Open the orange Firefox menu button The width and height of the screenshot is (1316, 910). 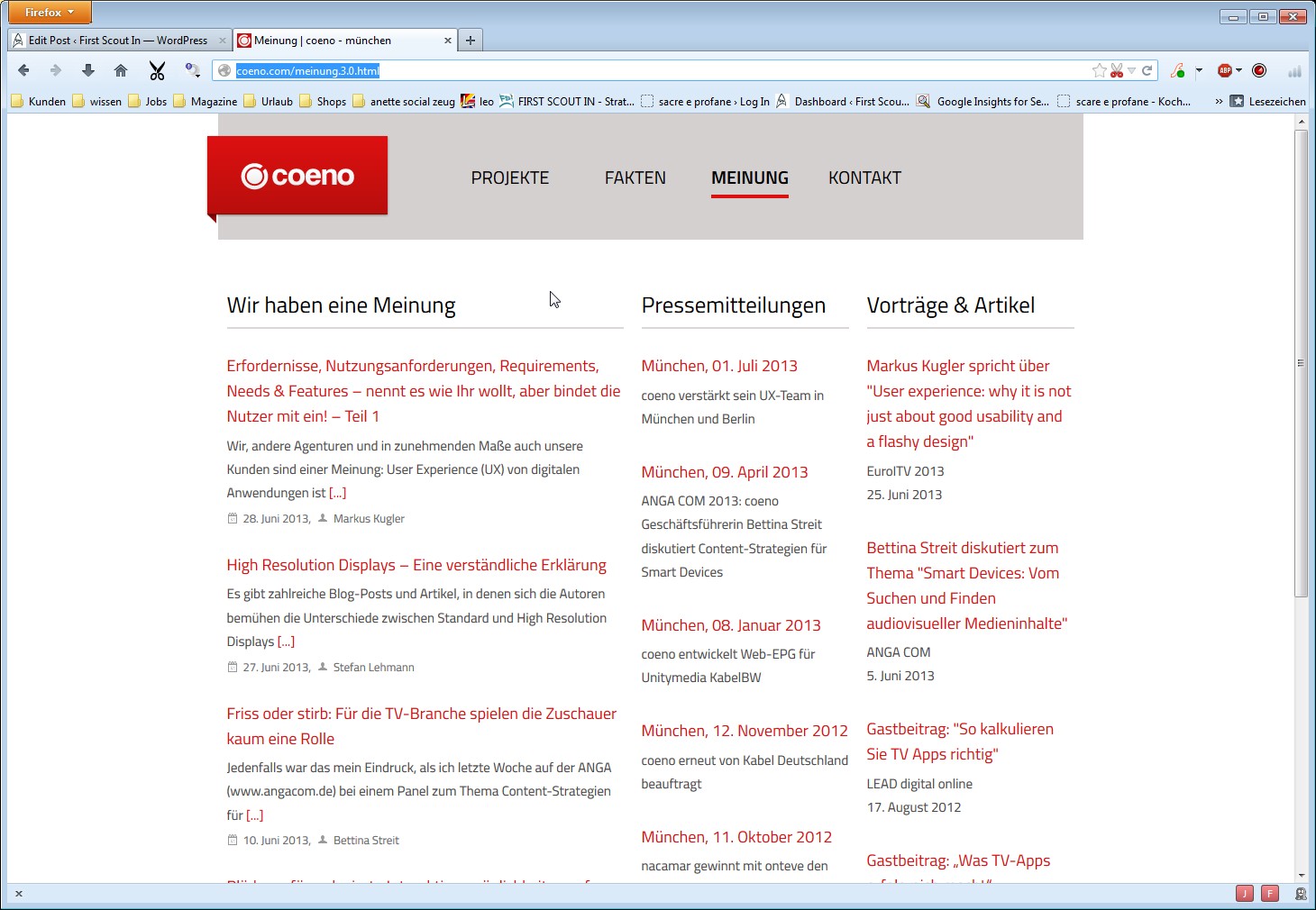(50, 13)
